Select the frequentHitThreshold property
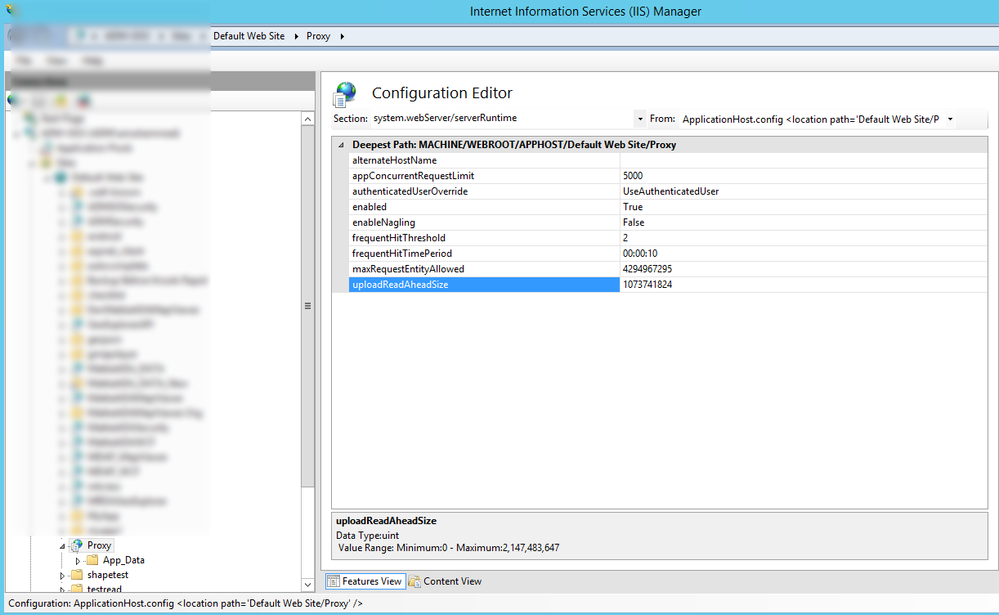The width and height of the screenshot is (999, 615). (x=484, y=238)
